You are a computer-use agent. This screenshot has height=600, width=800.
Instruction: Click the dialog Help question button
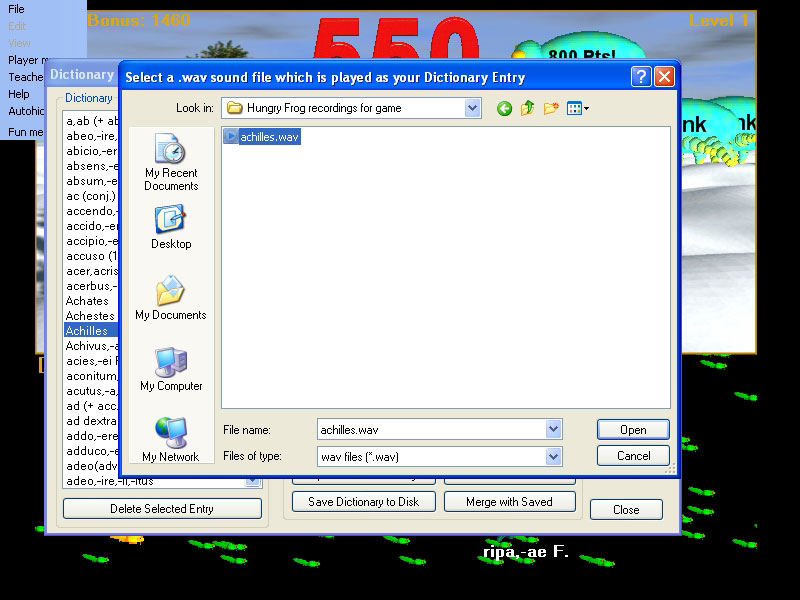coord(641,77)
